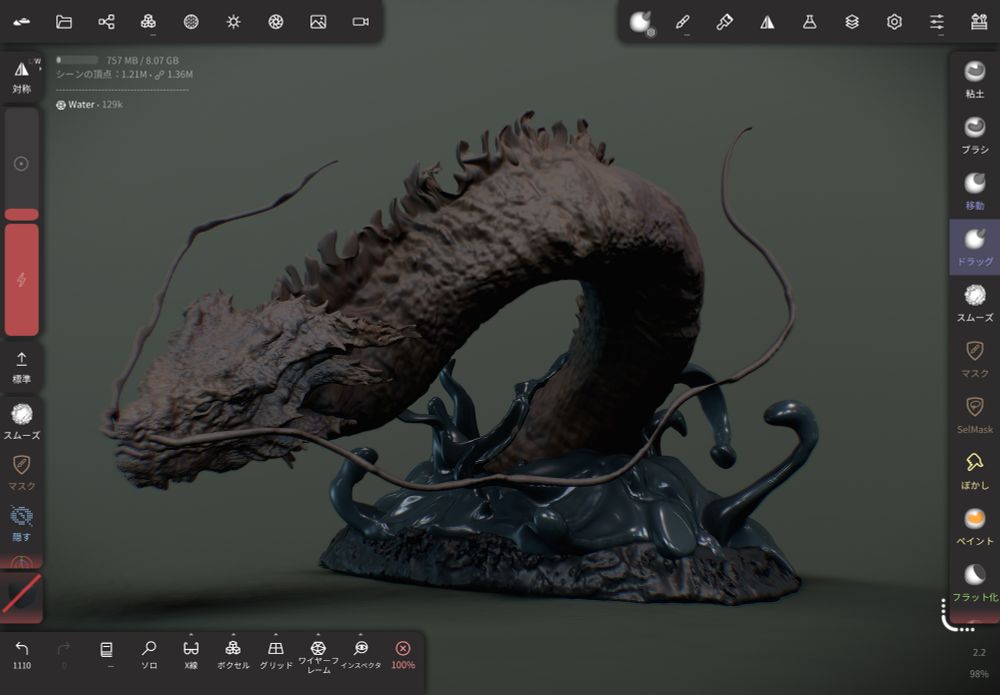Image resolution: width=1000 pixels, height=695 pixels.
Task: Open ボクセル voxel remesh options
Action: click(x=233, y=655)
